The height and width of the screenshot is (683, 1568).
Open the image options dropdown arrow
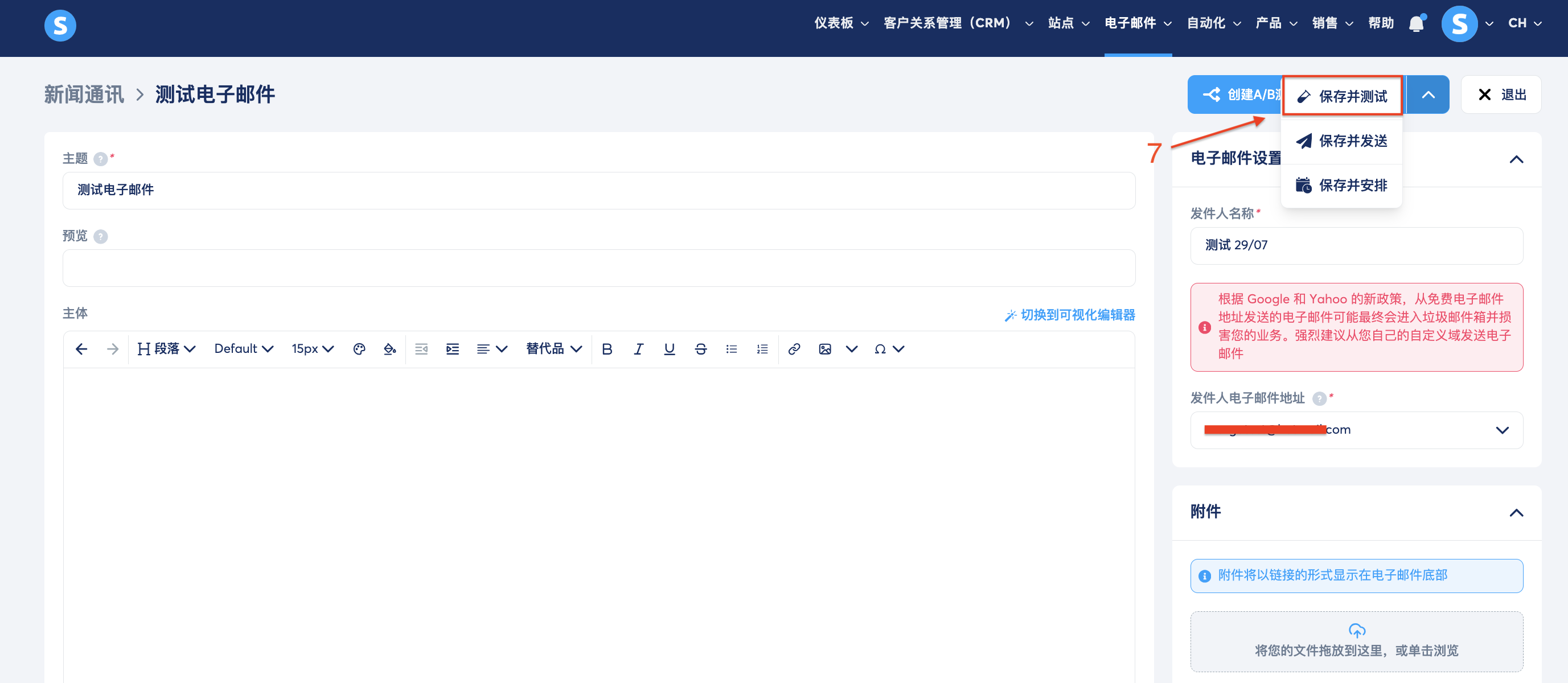tap(852, 349)
